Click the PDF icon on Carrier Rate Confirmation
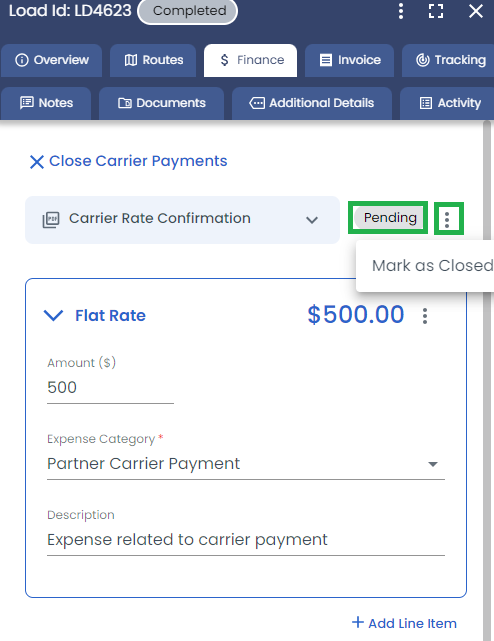The image size is (494, 641). click(51, 220)
